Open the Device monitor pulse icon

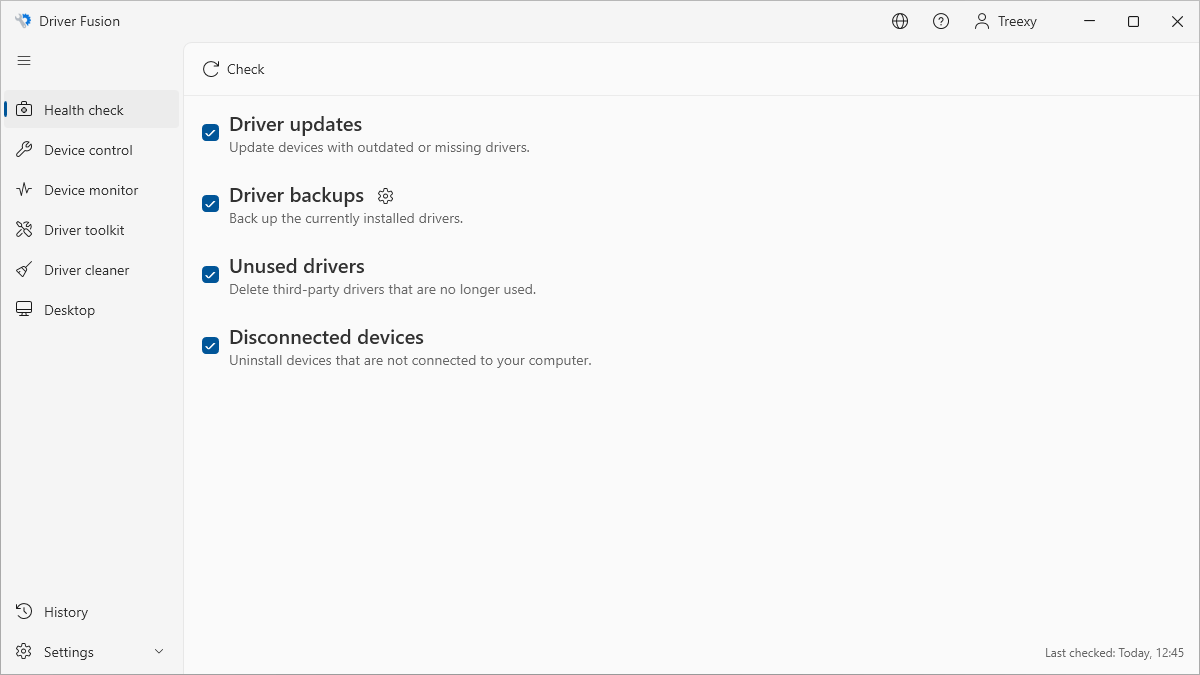[x=24, y=190]
